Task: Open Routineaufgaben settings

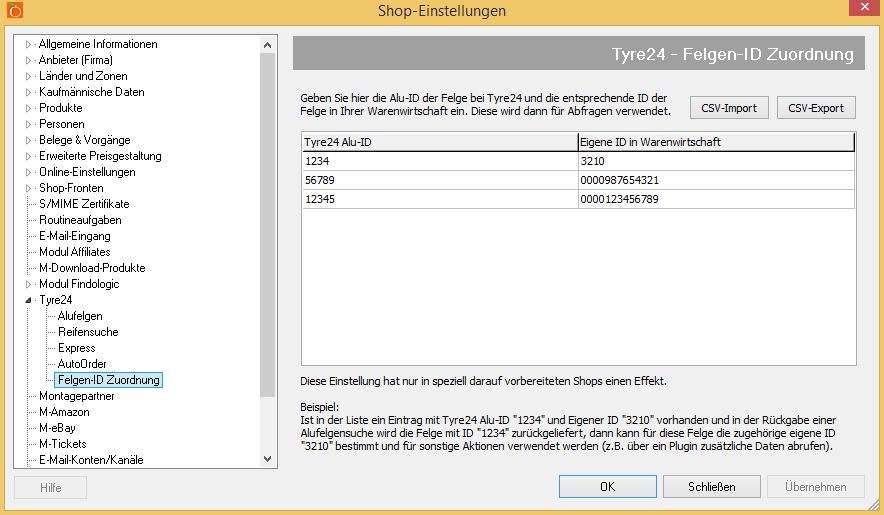Action: (80, 220)
